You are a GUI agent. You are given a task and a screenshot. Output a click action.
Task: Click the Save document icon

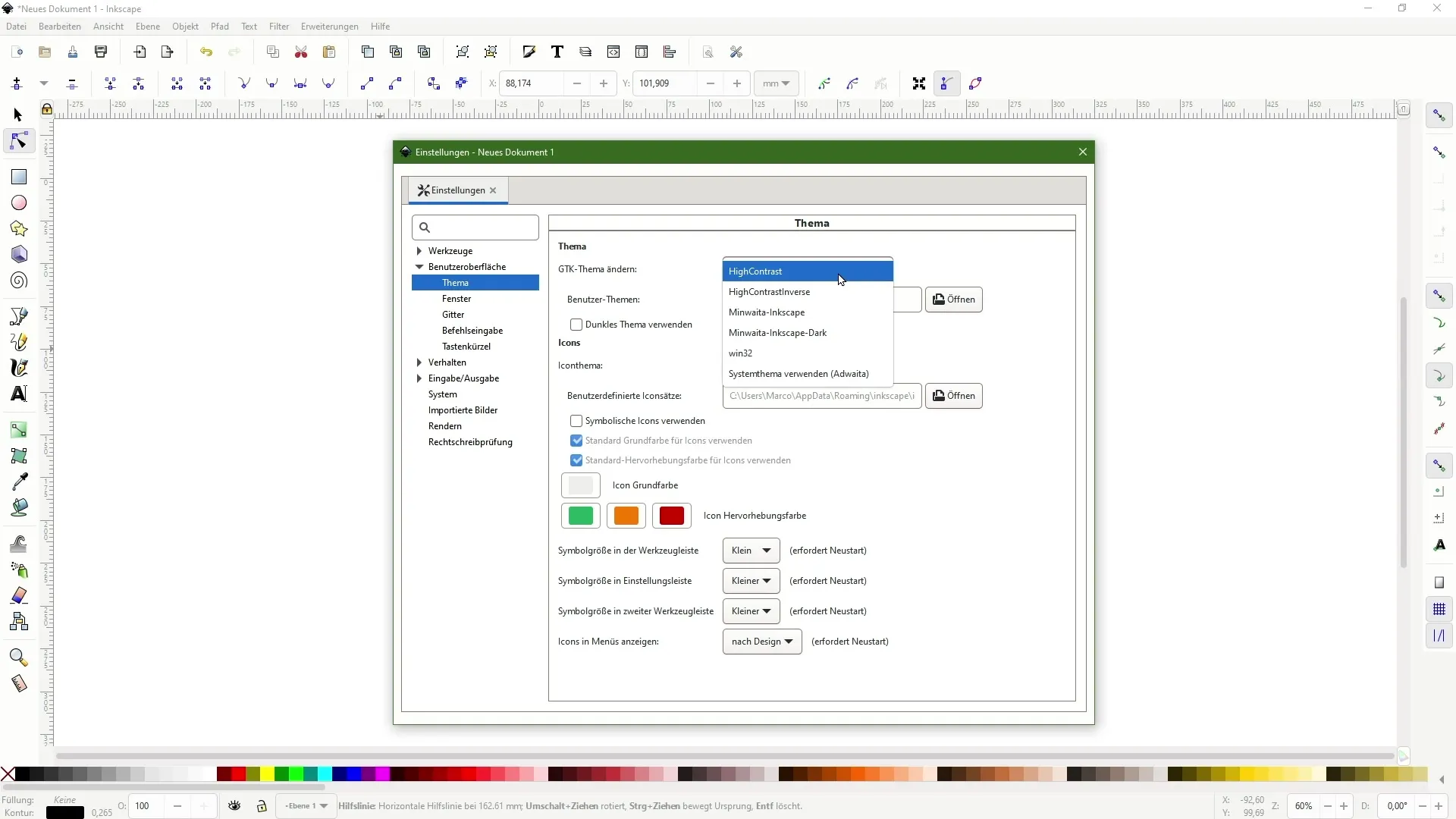(x=73, y=52)
